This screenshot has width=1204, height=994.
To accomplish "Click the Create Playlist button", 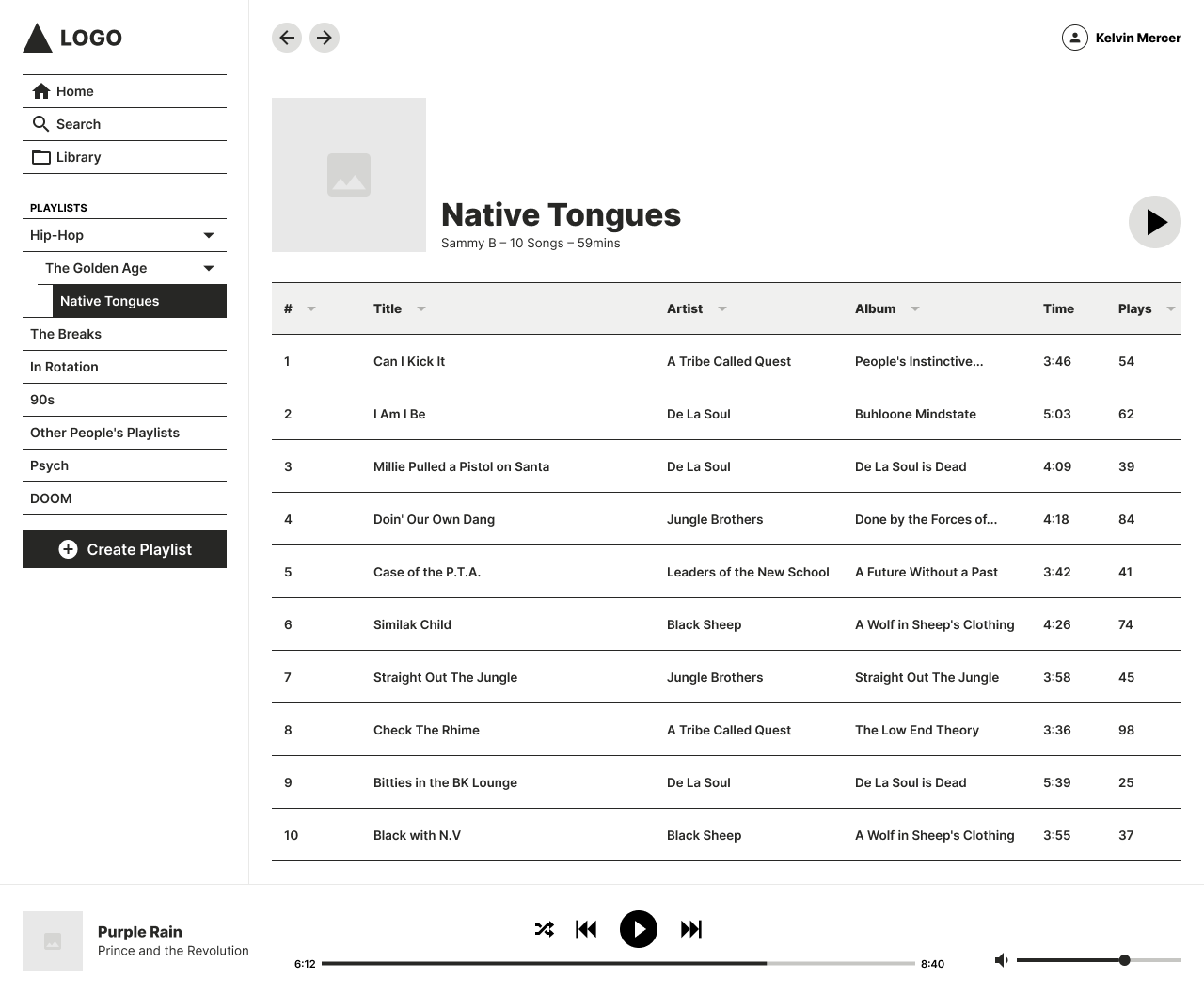I will [124, 549].
